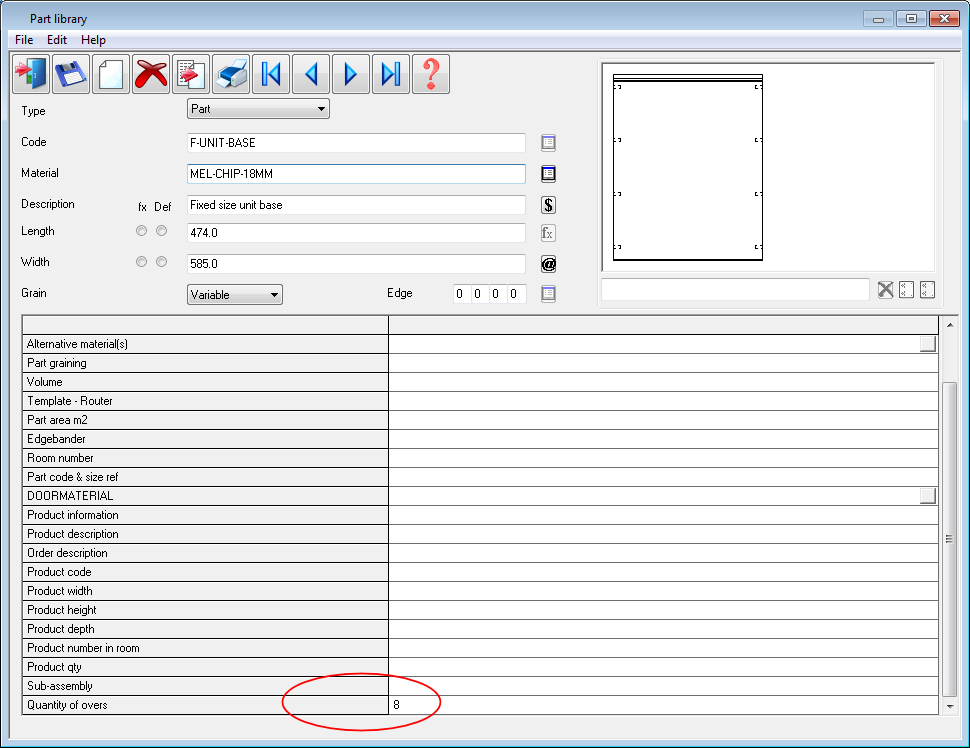Select the Sub-assembly row
Viewport: 970px width, 748px height.
point(480,686)
